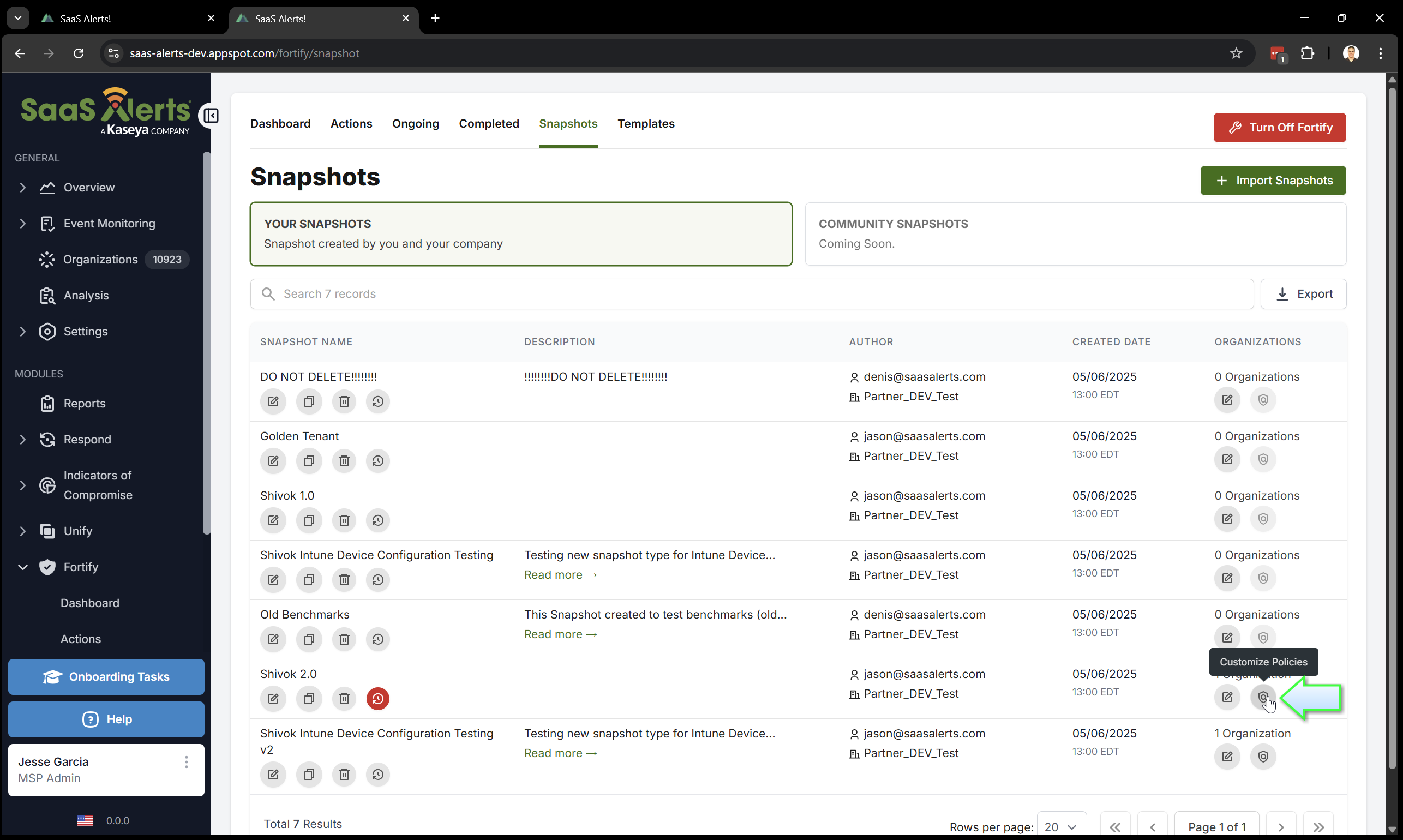Image resolution: width=1403 pixels, height=840 pixels.
Task: Click the Import Snapshots button
Action: click(1273, 181)
